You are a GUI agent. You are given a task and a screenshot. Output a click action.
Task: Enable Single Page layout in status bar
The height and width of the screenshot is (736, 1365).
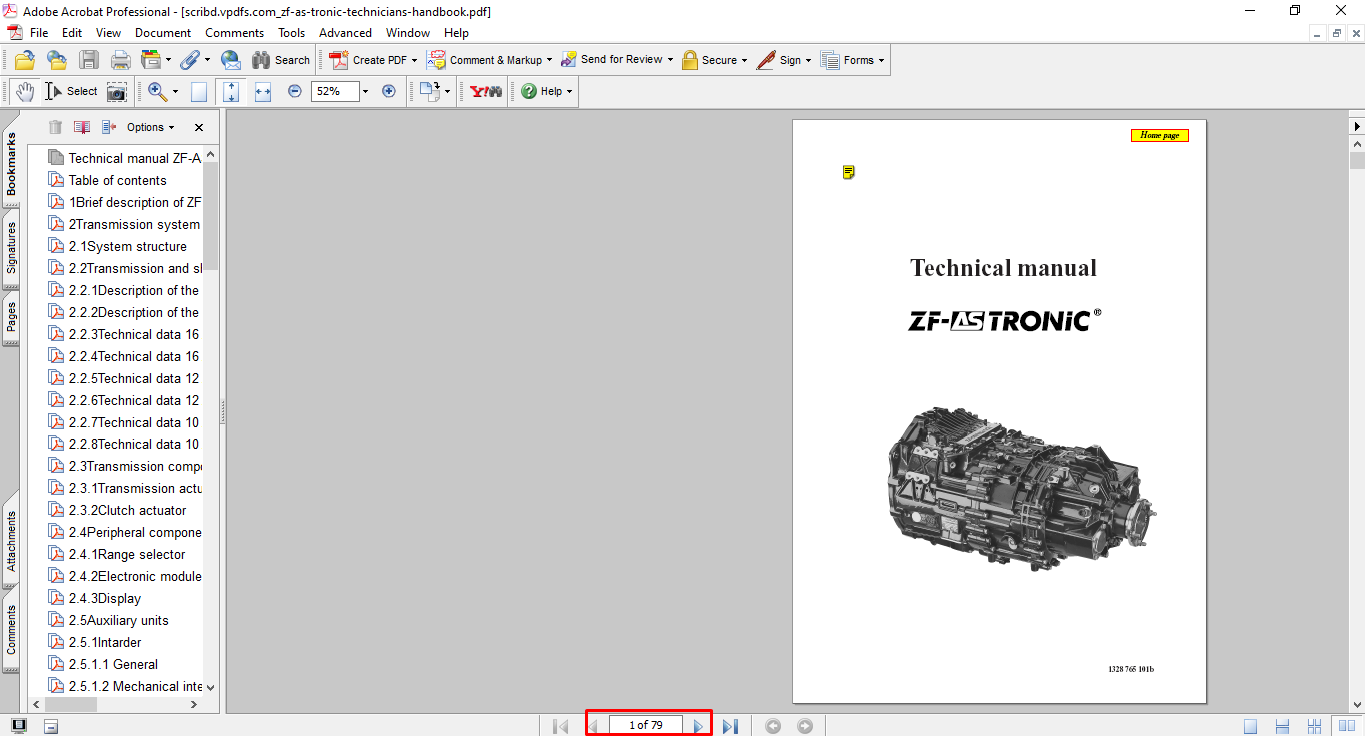pyautogui.click(x=1251, y=726)
